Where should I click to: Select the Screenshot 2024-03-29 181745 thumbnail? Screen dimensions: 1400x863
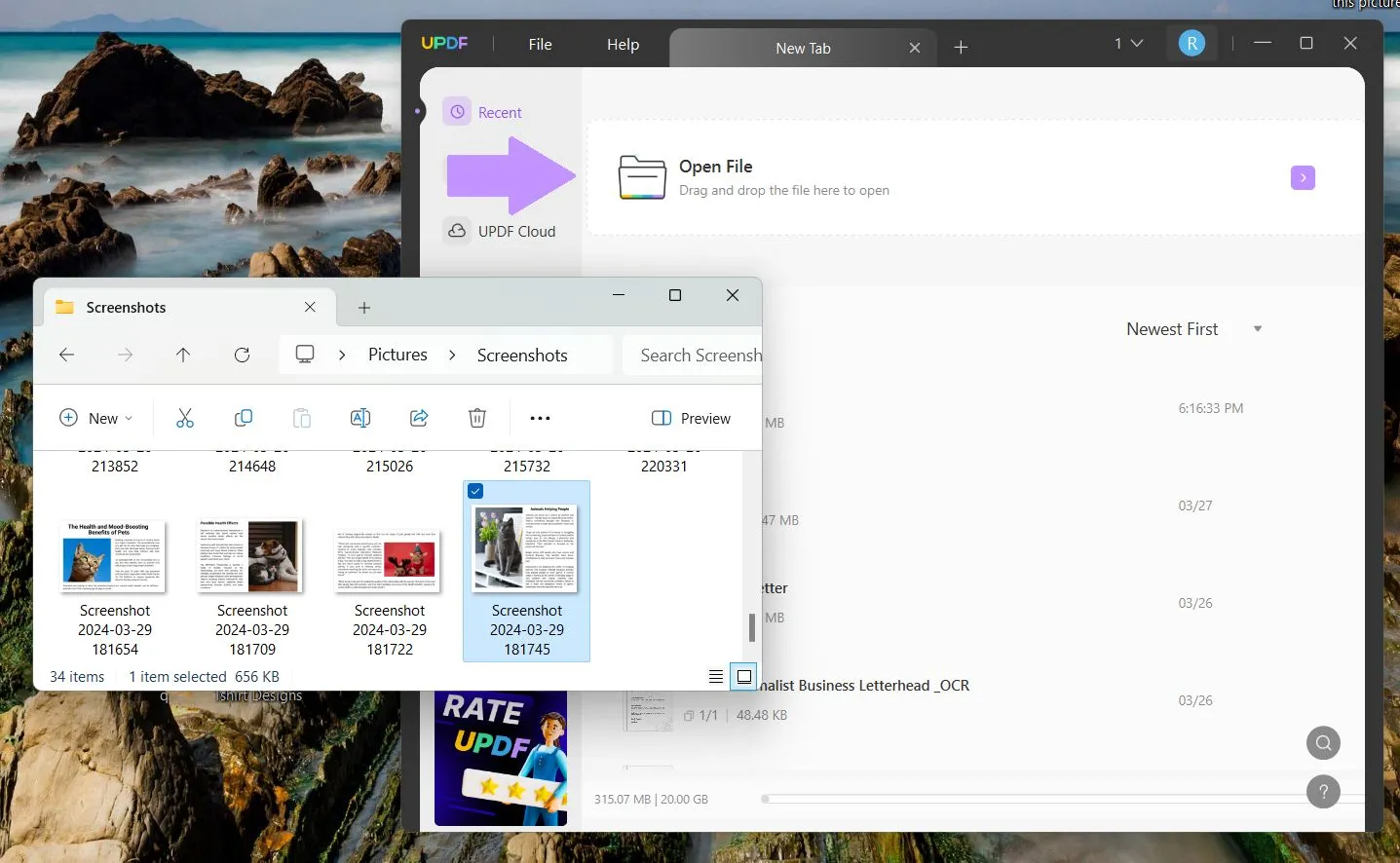click(526, 548)
